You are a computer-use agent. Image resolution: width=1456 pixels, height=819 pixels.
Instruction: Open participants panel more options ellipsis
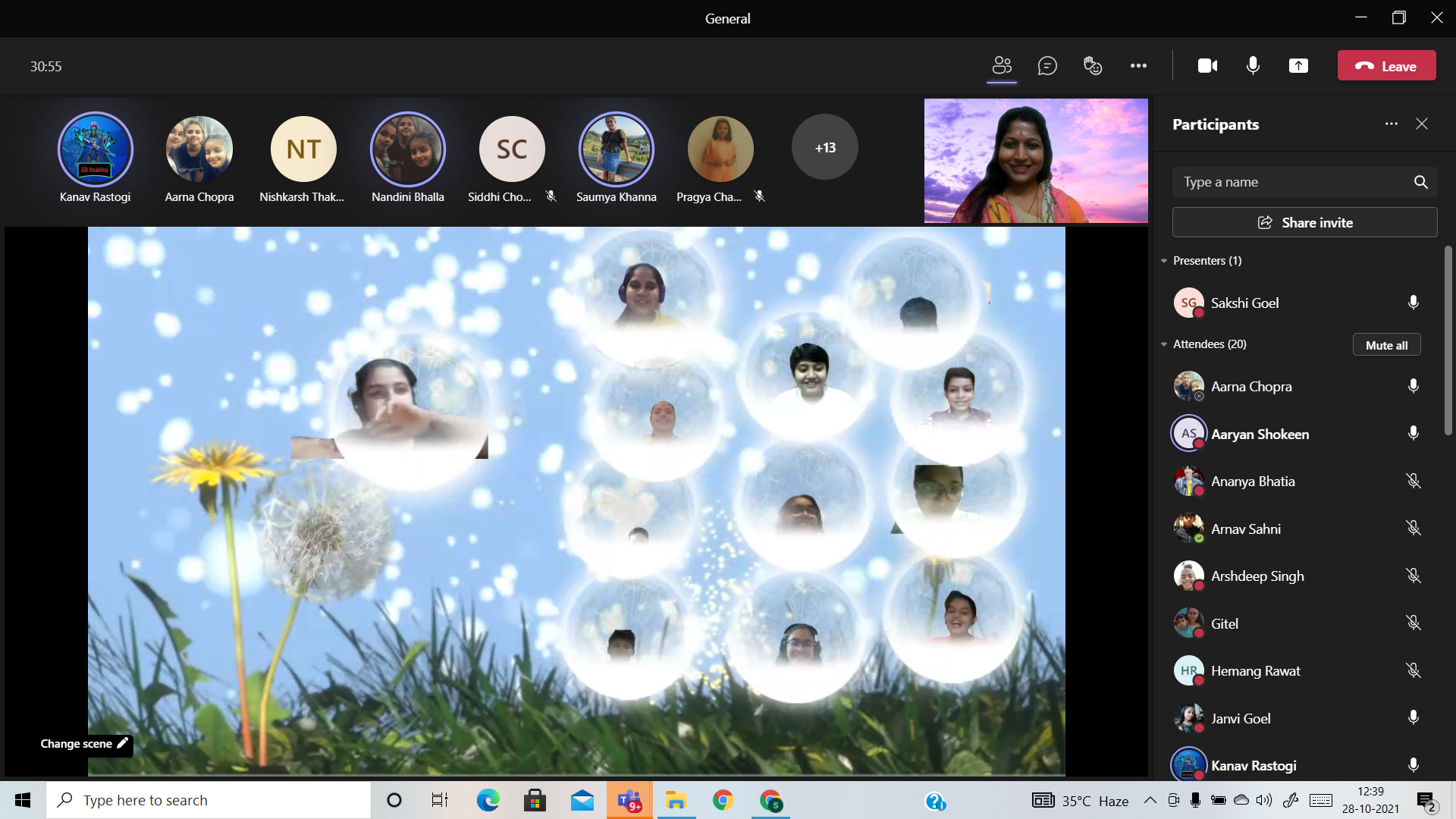pos(1391,124)
